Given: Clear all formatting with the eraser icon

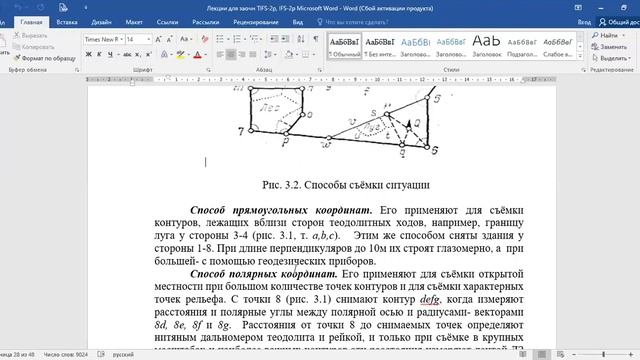Looking at the screenshot, I should (x=204, y=39).
